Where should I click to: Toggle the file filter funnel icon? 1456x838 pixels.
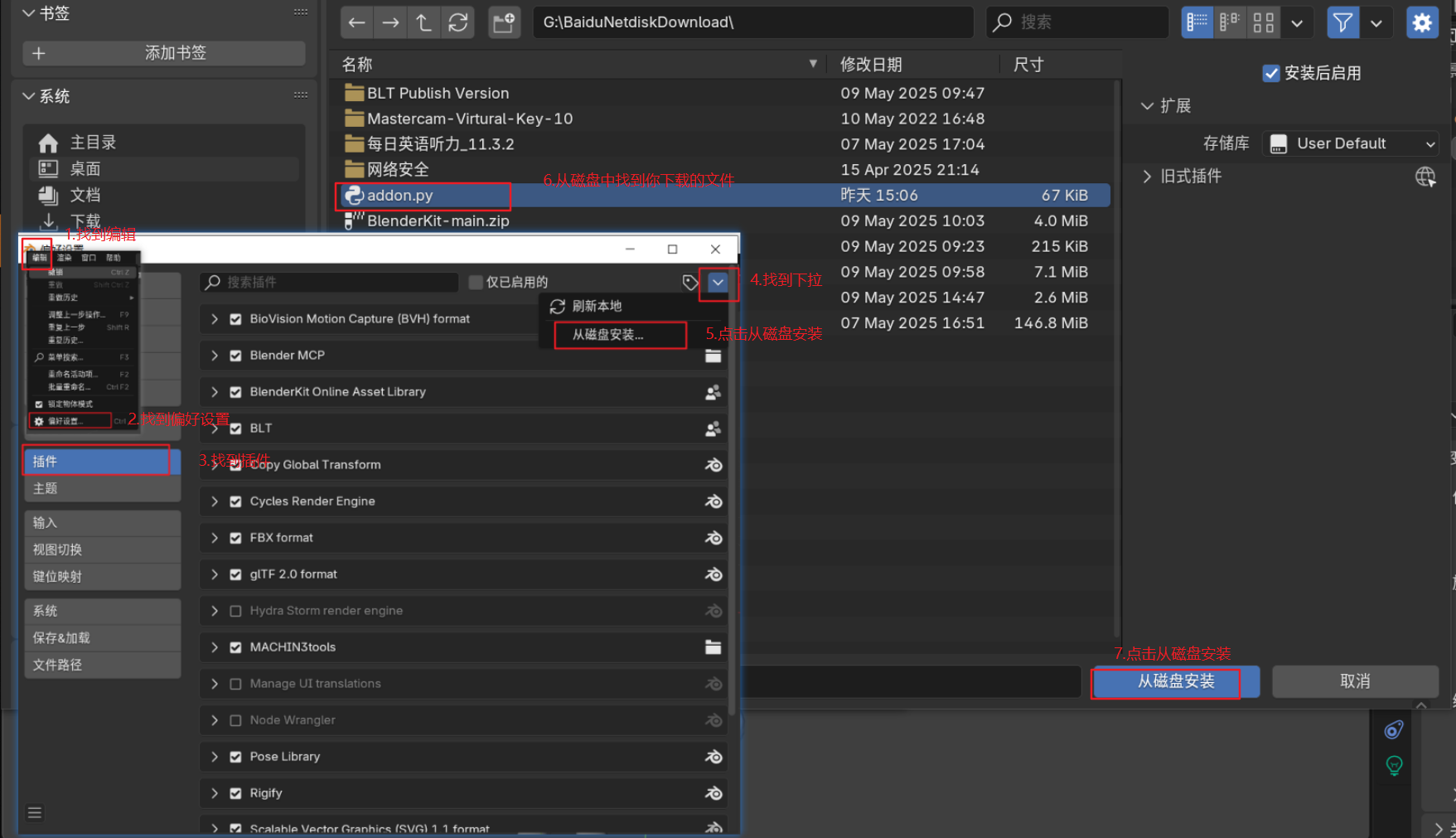click(x=1342, y=22)
